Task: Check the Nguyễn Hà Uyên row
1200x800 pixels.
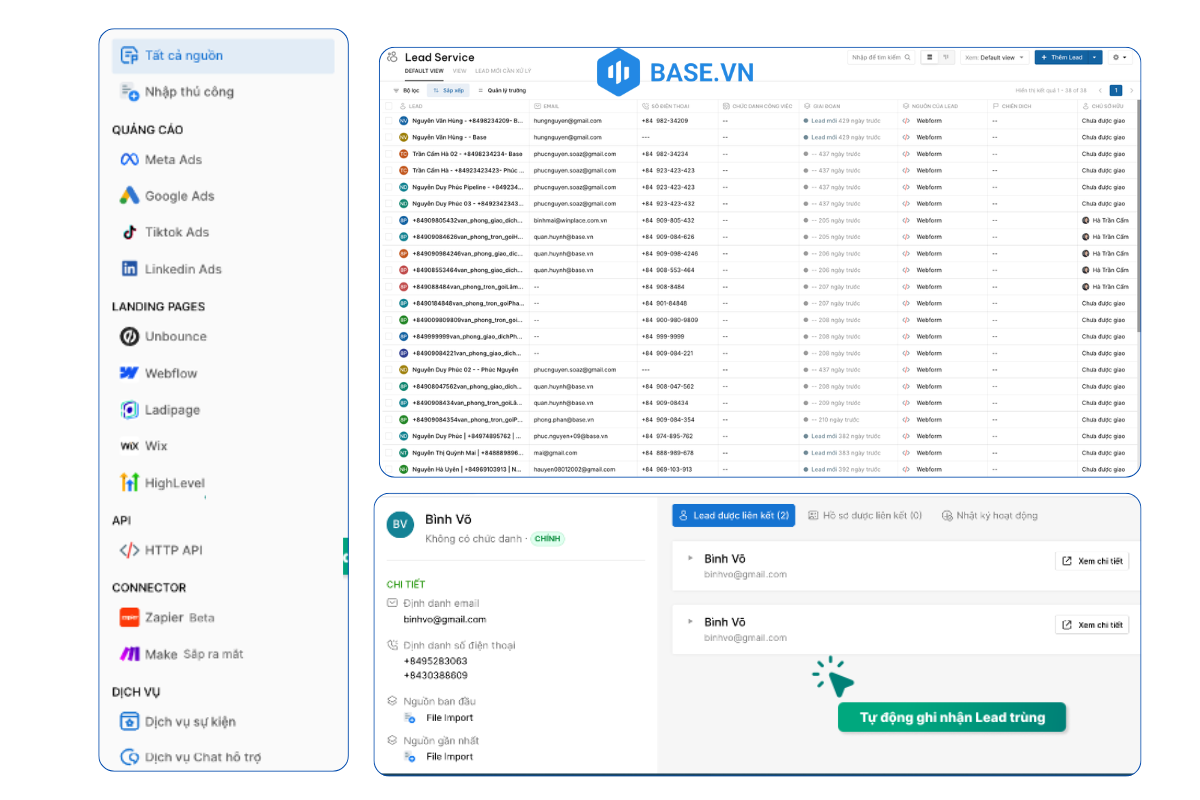Action: pyautogui.click(x=389, y=469)
